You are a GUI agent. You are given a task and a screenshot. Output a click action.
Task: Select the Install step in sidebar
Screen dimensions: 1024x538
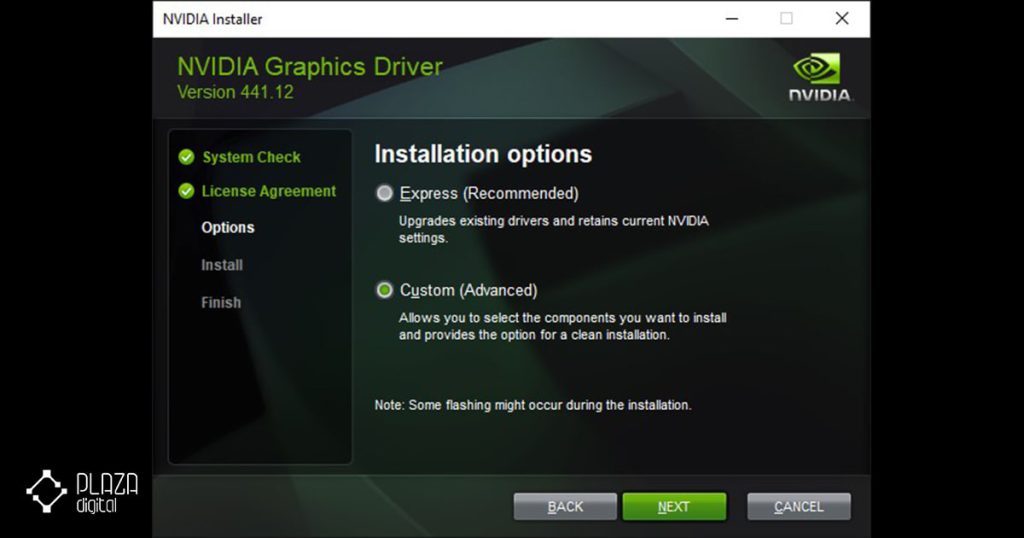[x=222, y=265]
